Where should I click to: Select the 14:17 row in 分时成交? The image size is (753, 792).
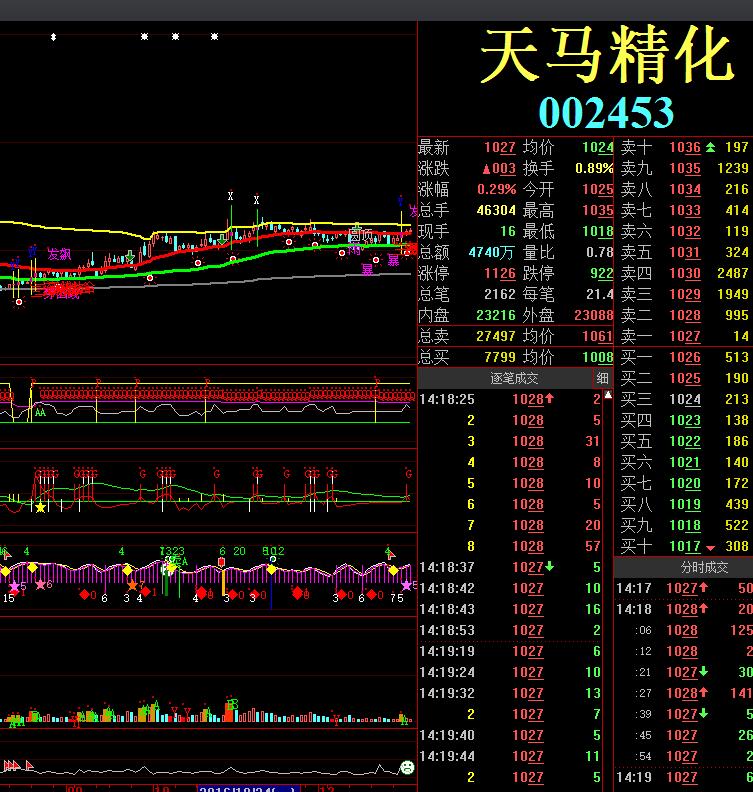684,588
